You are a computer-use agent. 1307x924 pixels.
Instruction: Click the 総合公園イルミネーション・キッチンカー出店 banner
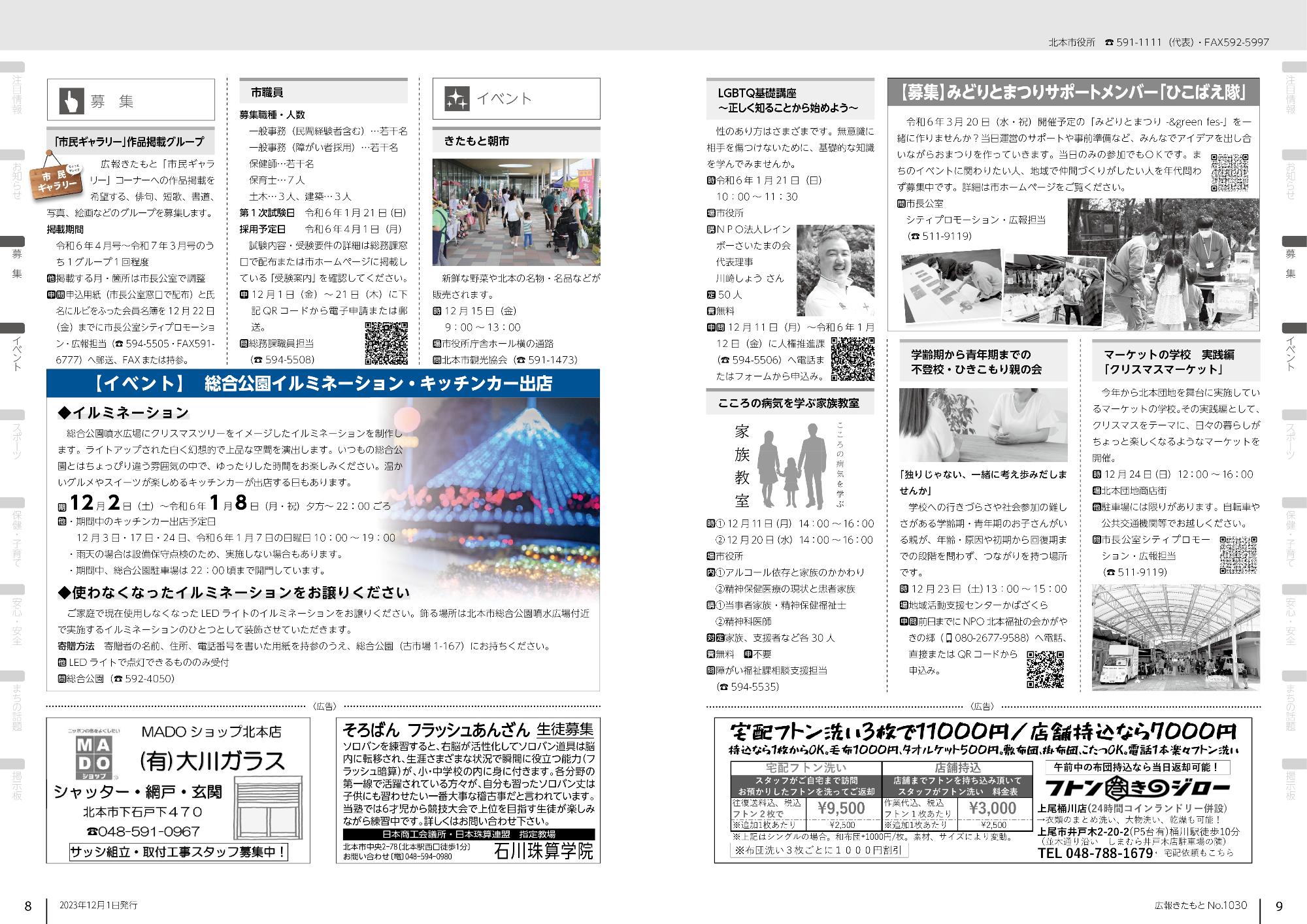(323, 383)
